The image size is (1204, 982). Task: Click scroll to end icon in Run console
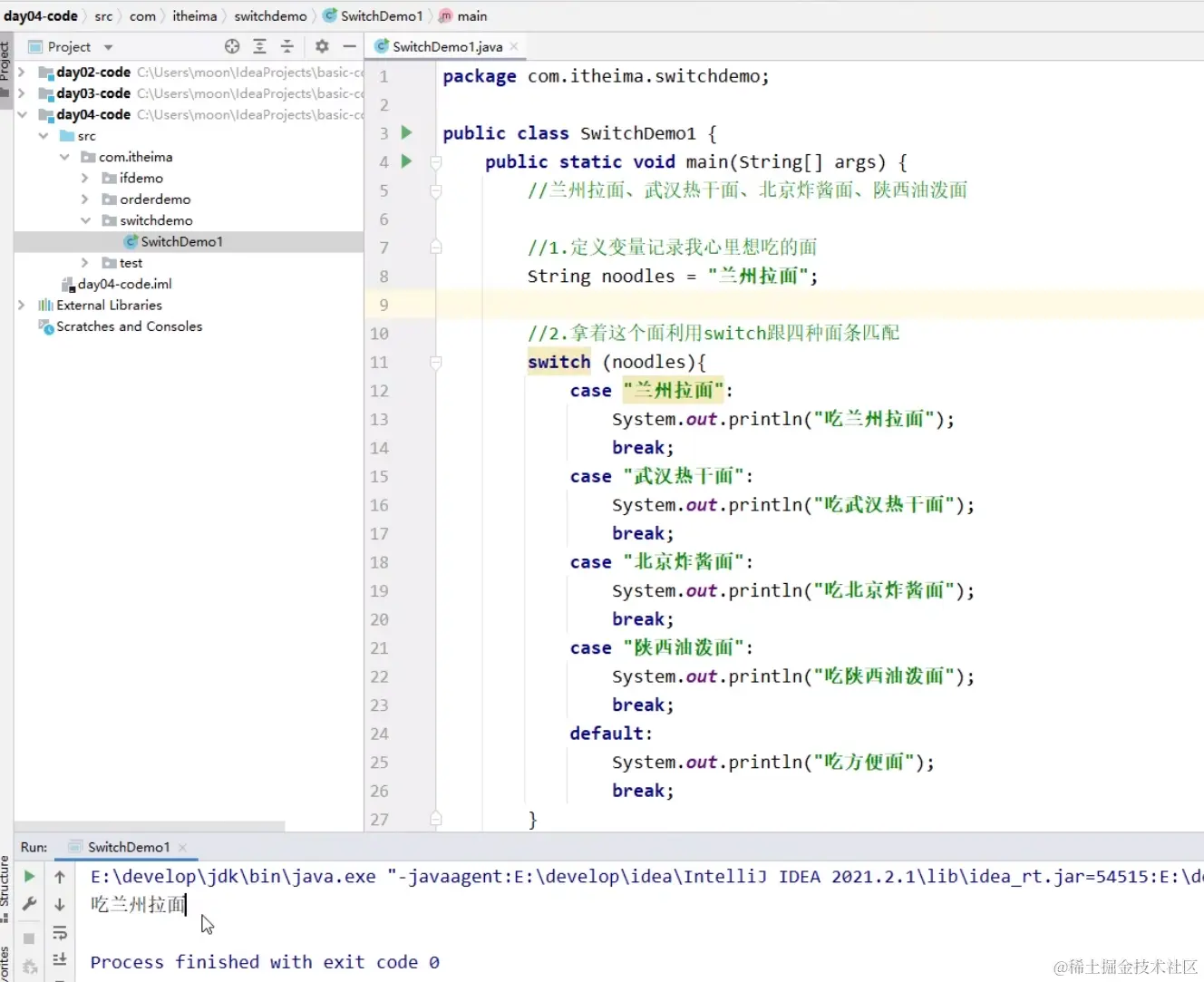(x=60, y=959)
